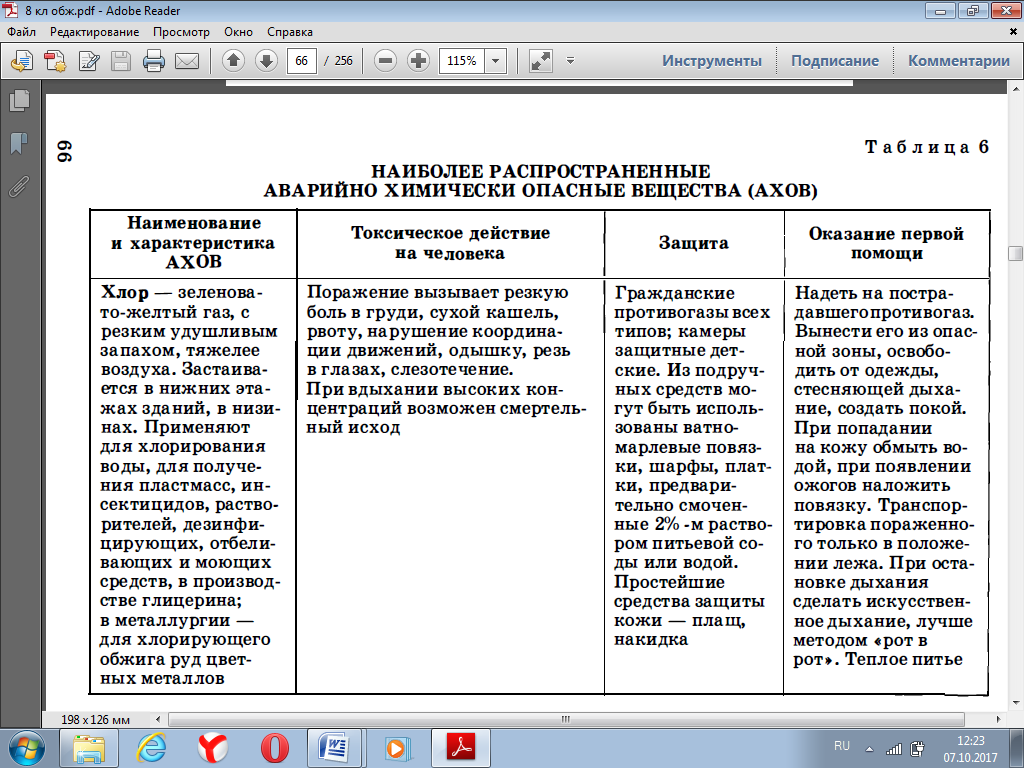Open the Windows Start menu
Screen dimensions: 1024x768
(27, 748)
